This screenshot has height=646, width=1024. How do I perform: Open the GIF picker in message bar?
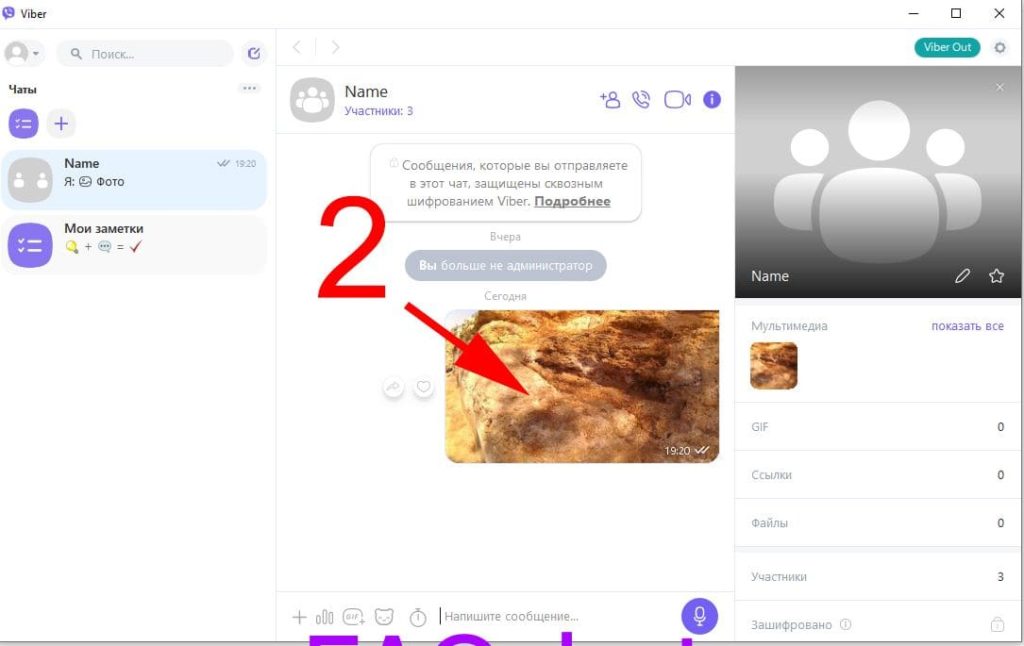pos(353,617)
